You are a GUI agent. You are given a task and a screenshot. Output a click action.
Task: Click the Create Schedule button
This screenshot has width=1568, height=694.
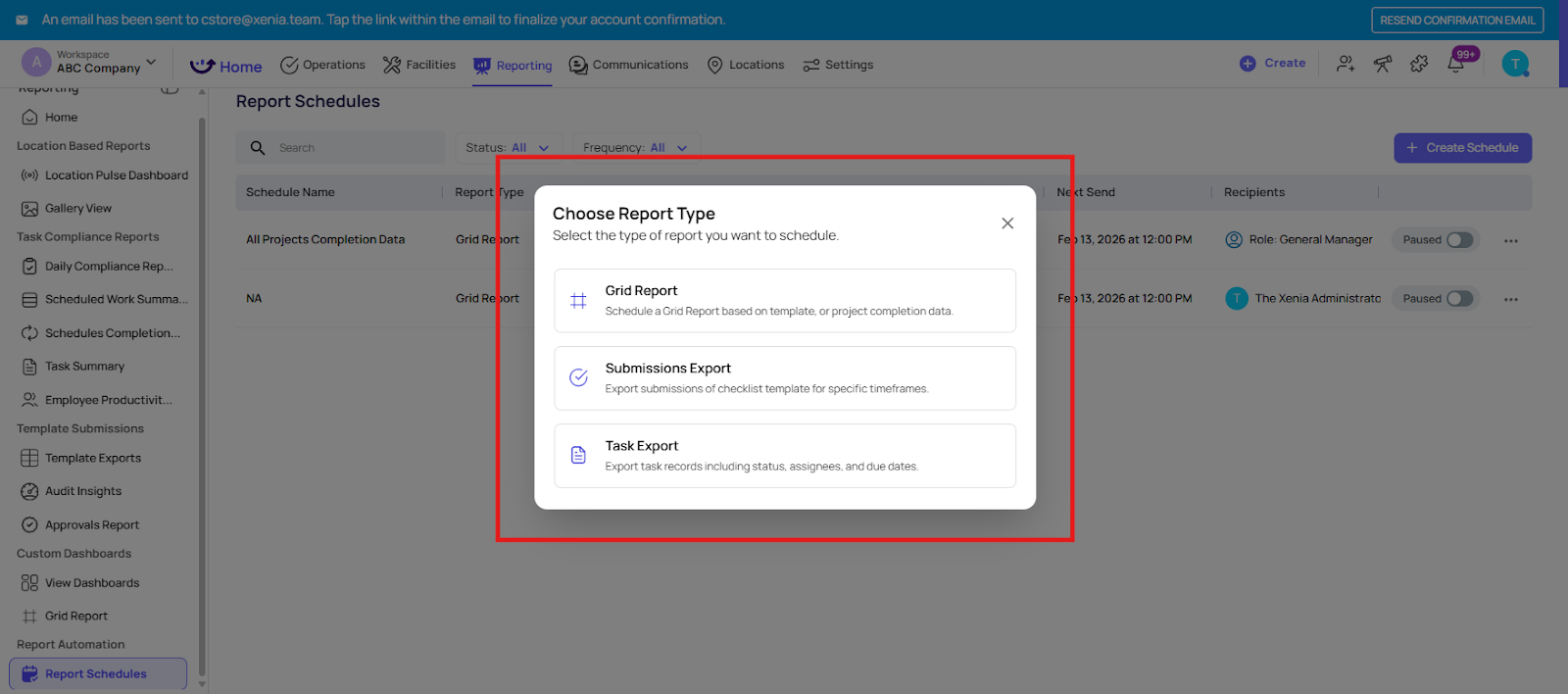(x=1462, y=148)
